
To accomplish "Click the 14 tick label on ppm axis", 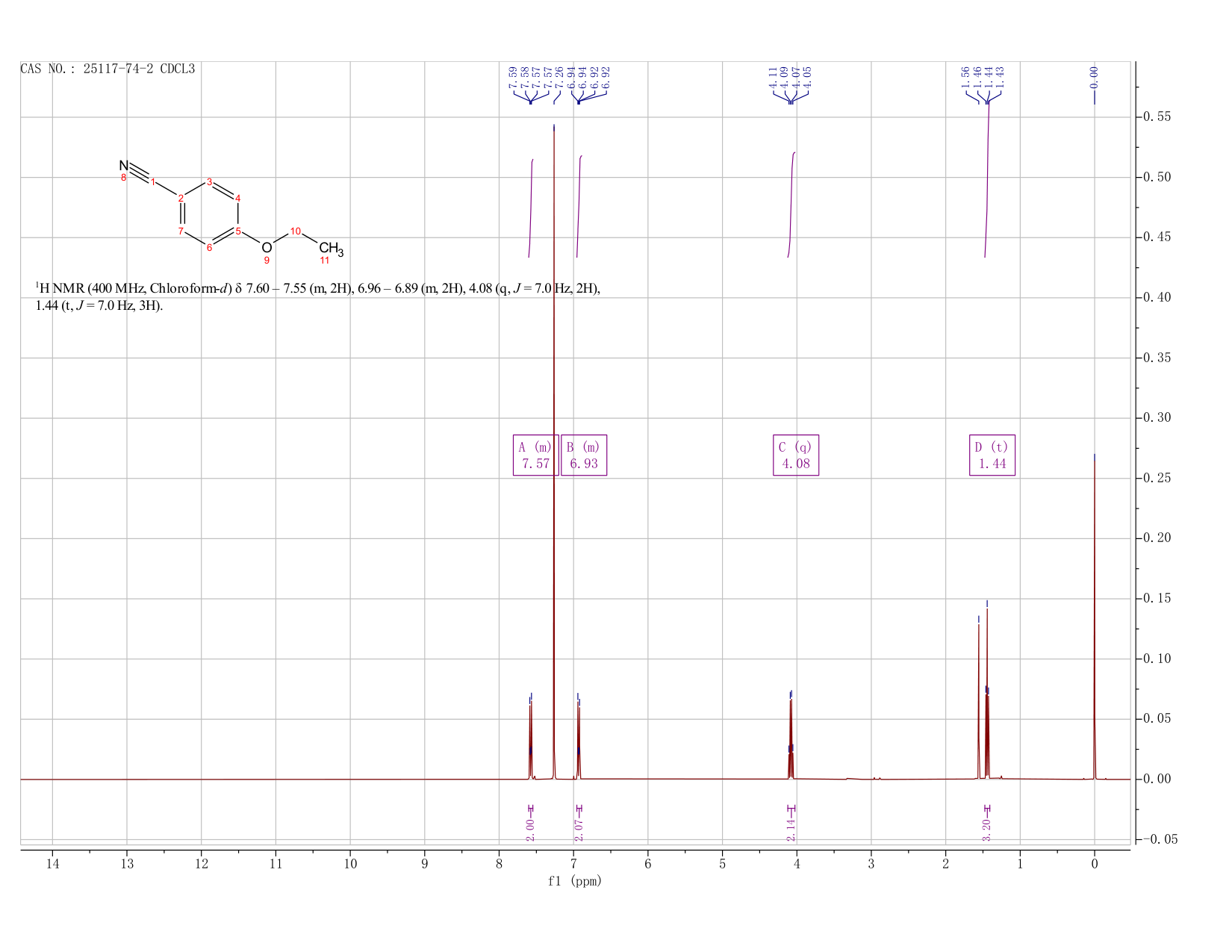I will (x=52, y=864).
